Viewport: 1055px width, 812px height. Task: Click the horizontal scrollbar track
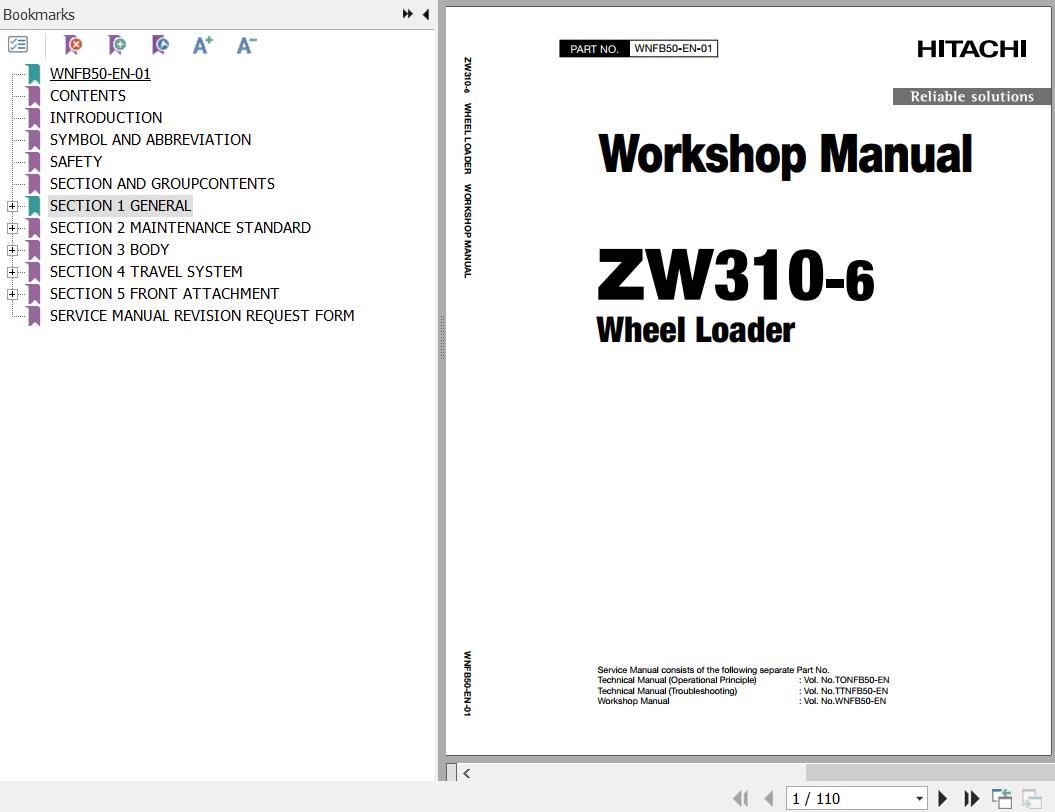(x=760, y=773)
